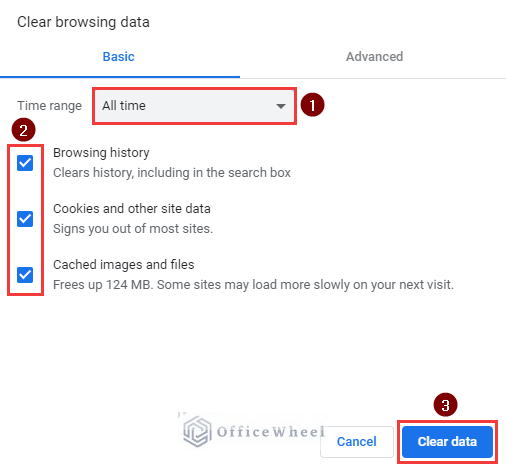Click the 'Browsing history' label text

tap(101, 153)
